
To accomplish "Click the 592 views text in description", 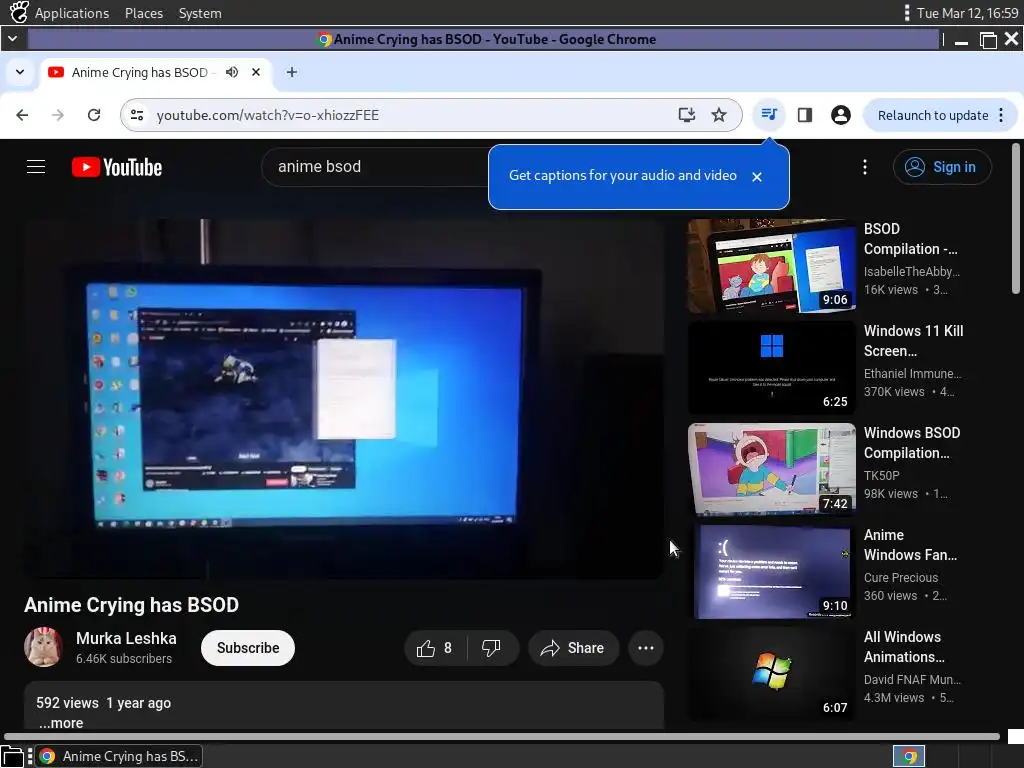I will 67,703.
